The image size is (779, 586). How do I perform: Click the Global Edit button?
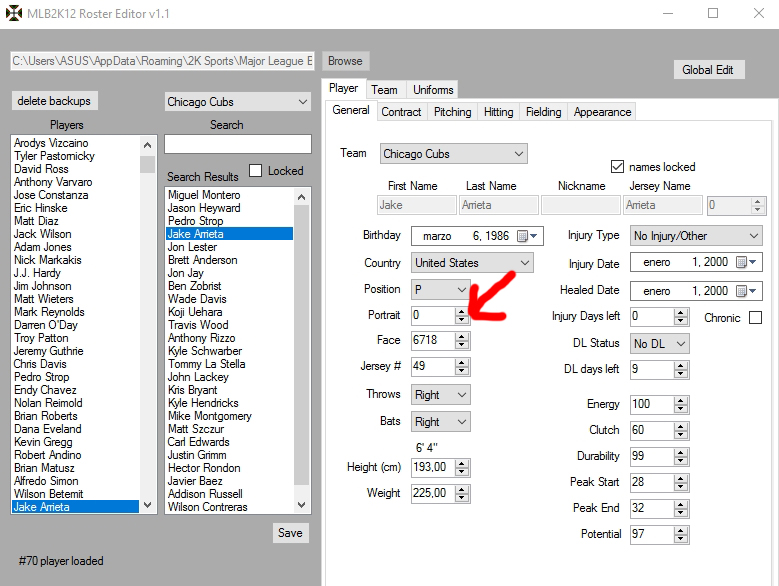pyautogui.click(x=708, y=70)
